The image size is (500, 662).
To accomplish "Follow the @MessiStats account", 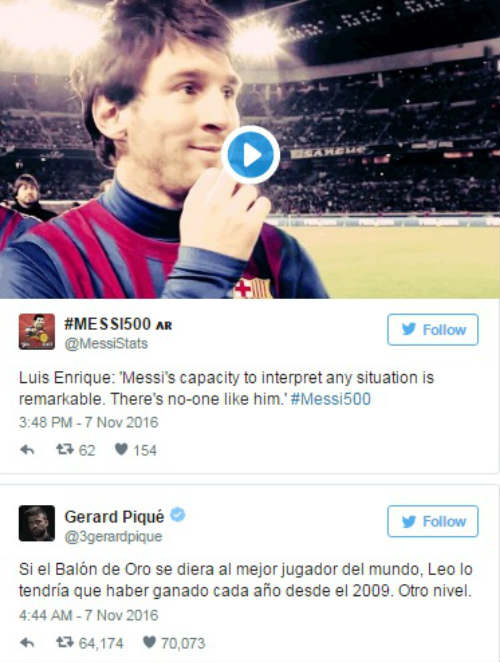I will click(x=432, y=330).
